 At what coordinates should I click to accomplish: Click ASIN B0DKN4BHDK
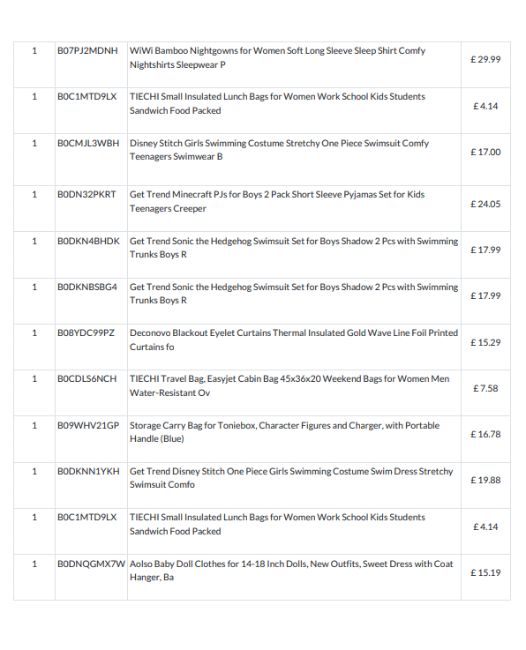tap(88, 241)
